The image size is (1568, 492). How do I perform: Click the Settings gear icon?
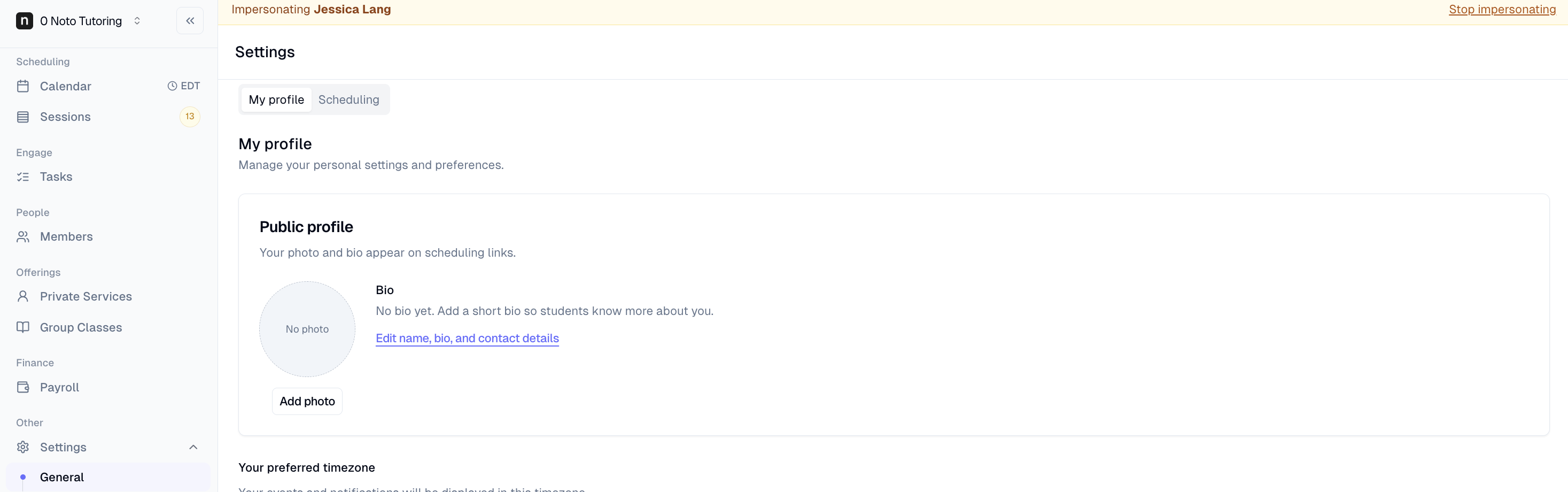point(23,447)
